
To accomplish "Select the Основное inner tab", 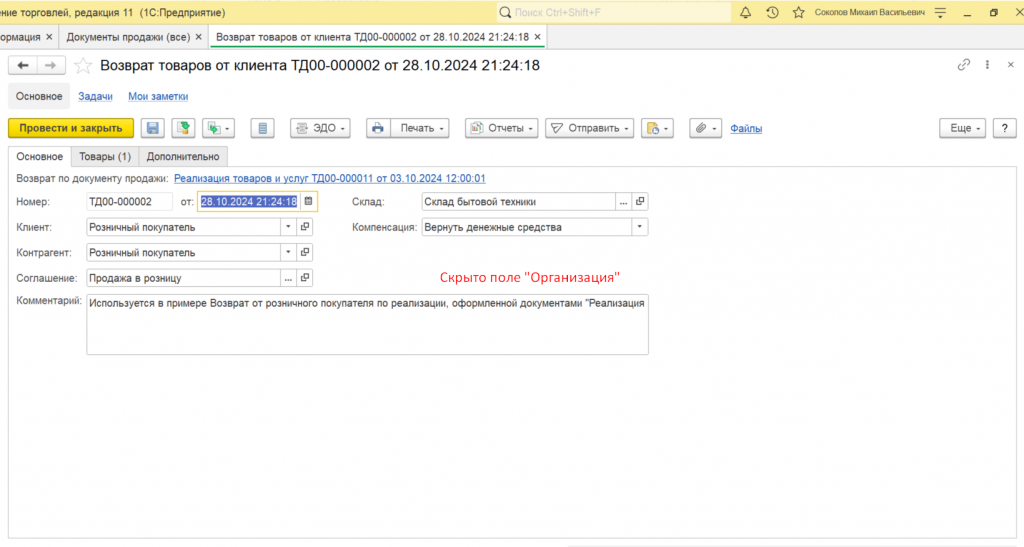I will click(40, 157).
